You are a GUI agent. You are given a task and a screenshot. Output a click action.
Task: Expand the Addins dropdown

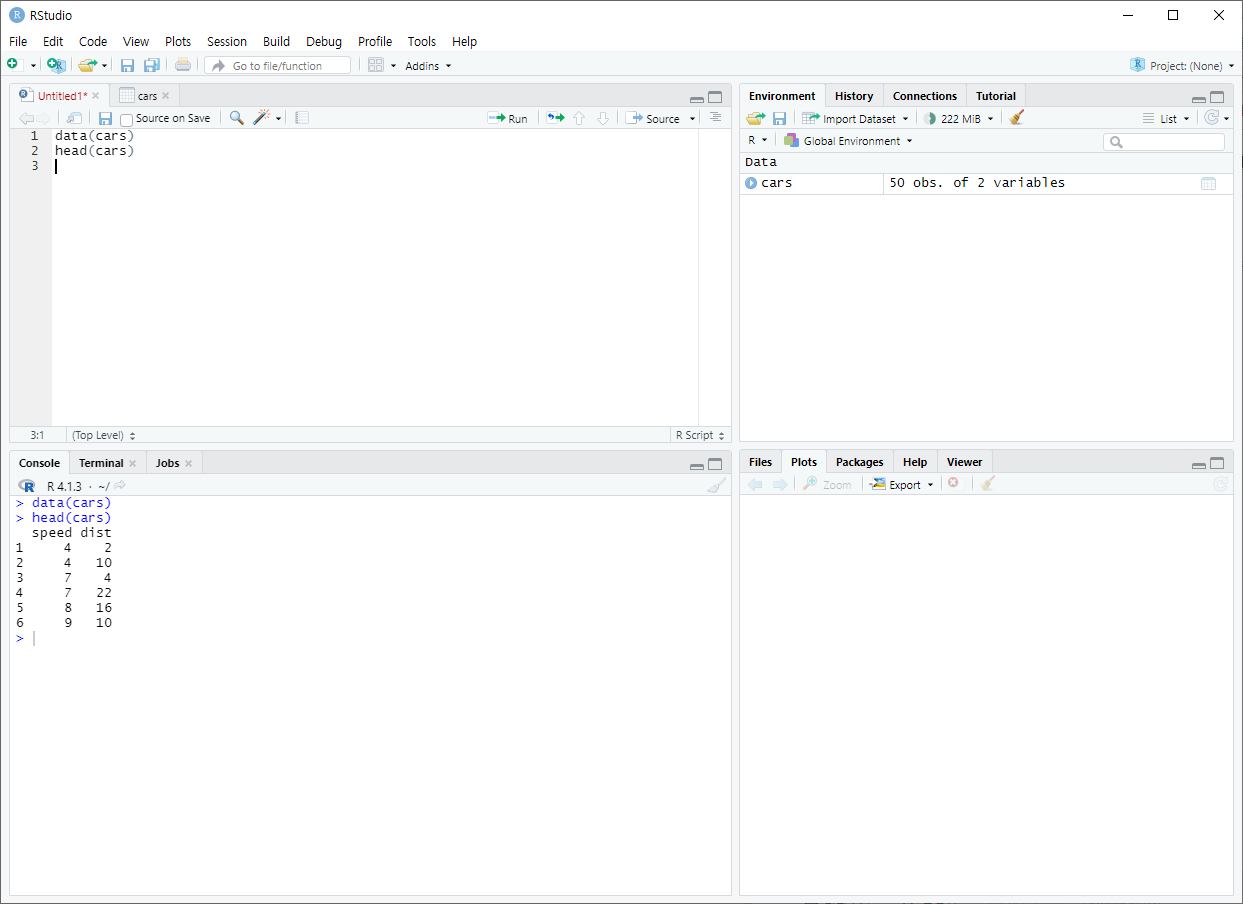pyautogui.click(x=428, y=66)
